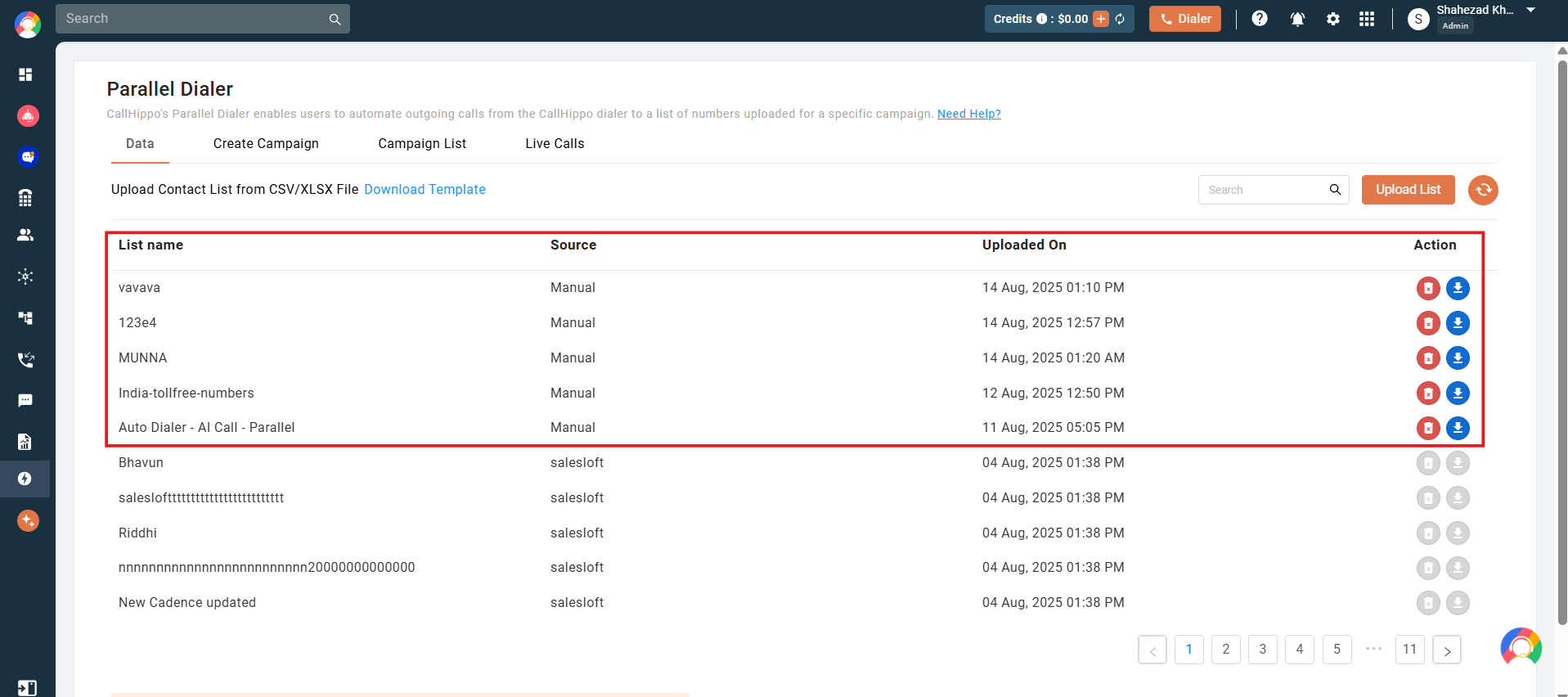Go to page 4 of the list
The width and height of the screenshot is (1568, 697).
tap(1300, 650)
